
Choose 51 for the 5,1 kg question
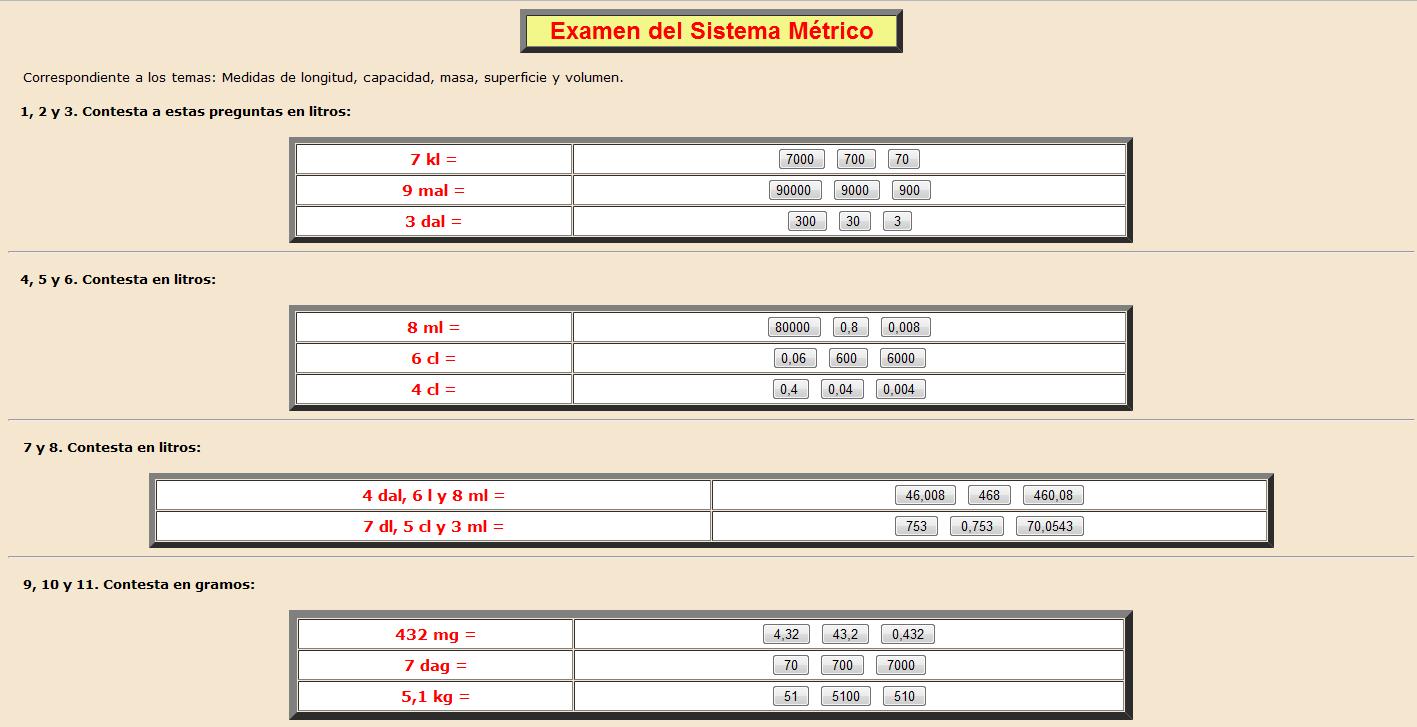click(x=791, y=696)
